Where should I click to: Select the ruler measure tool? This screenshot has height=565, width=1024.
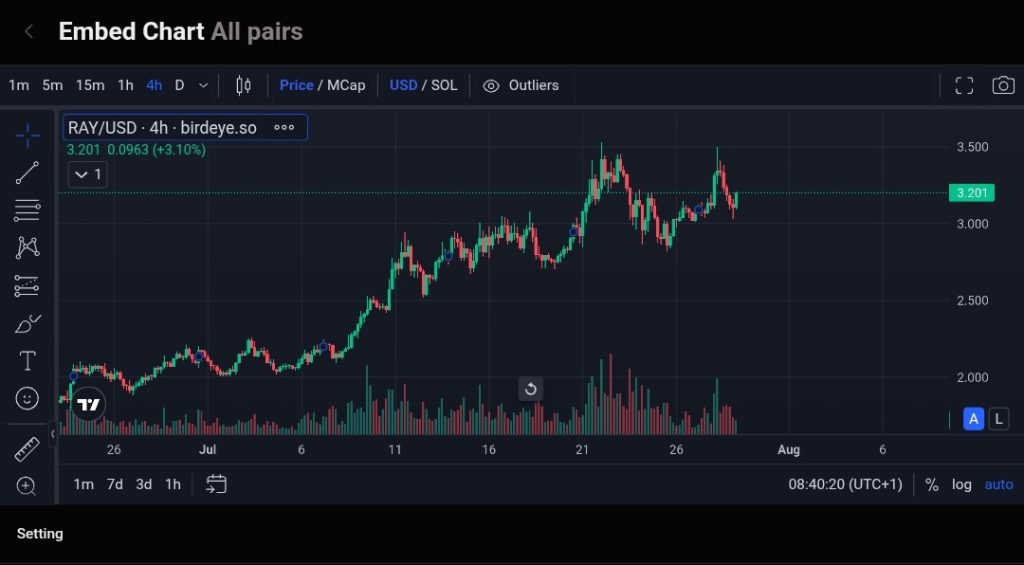pyautogui.click(x=27, y=449)
